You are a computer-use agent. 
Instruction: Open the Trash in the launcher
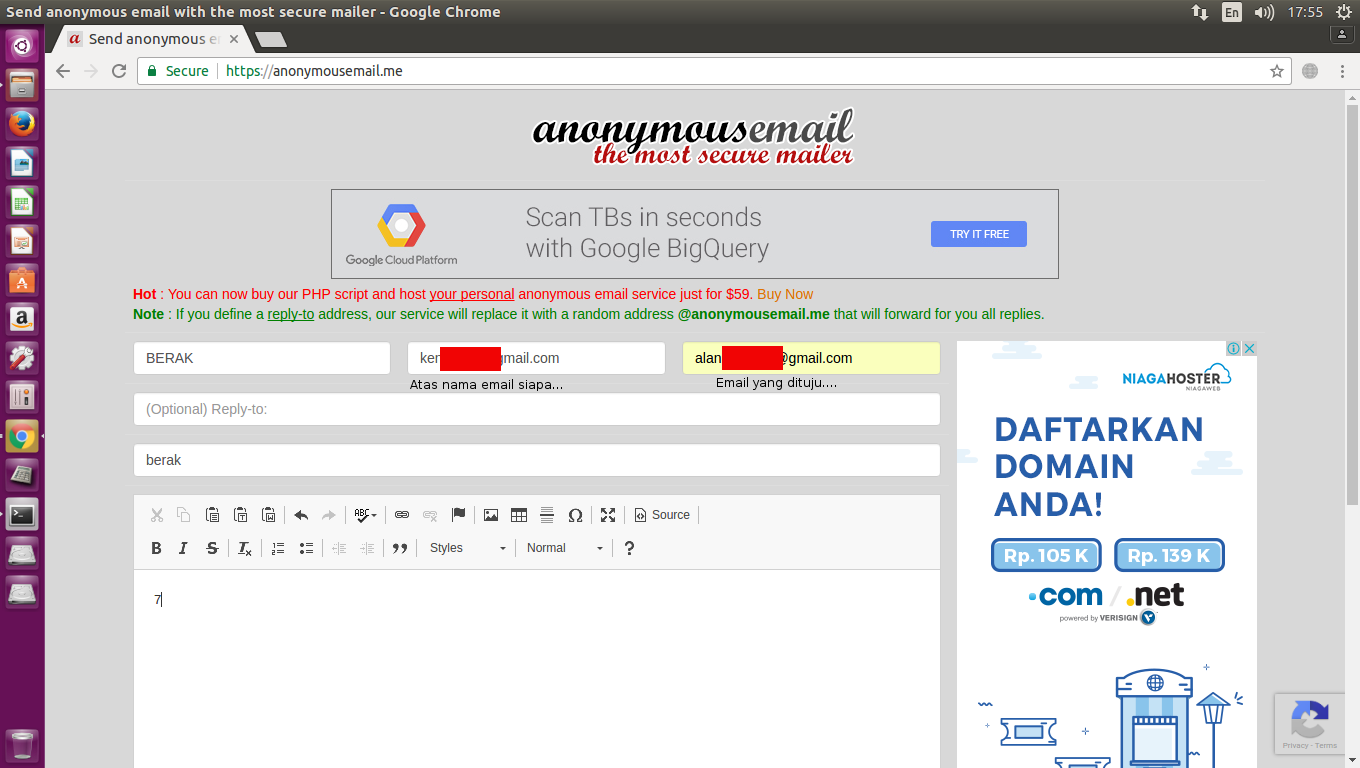tap(22, 746)
